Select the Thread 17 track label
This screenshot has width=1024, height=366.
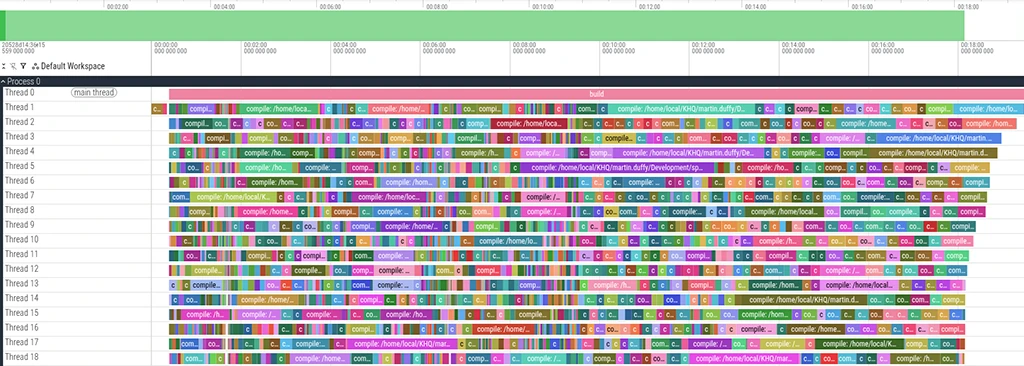coord(21,342)
